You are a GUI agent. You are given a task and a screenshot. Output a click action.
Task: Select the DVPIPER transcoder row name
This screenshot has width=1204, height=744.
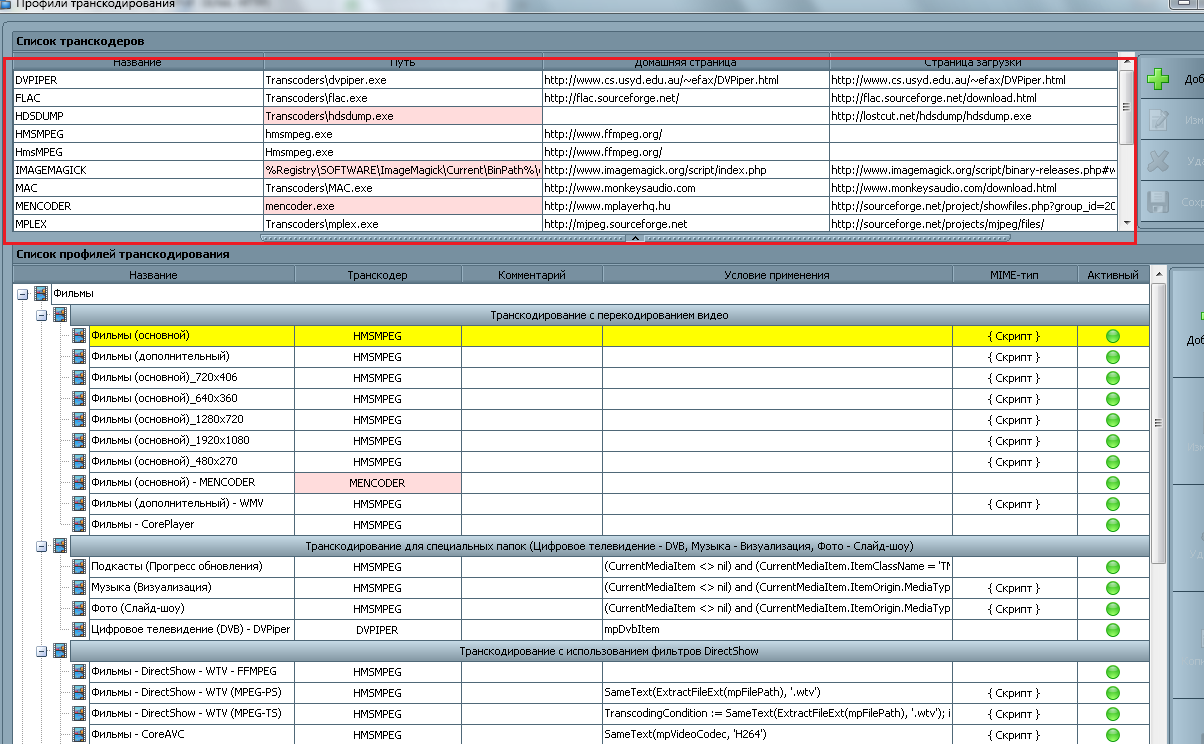[x=138, y=80]
